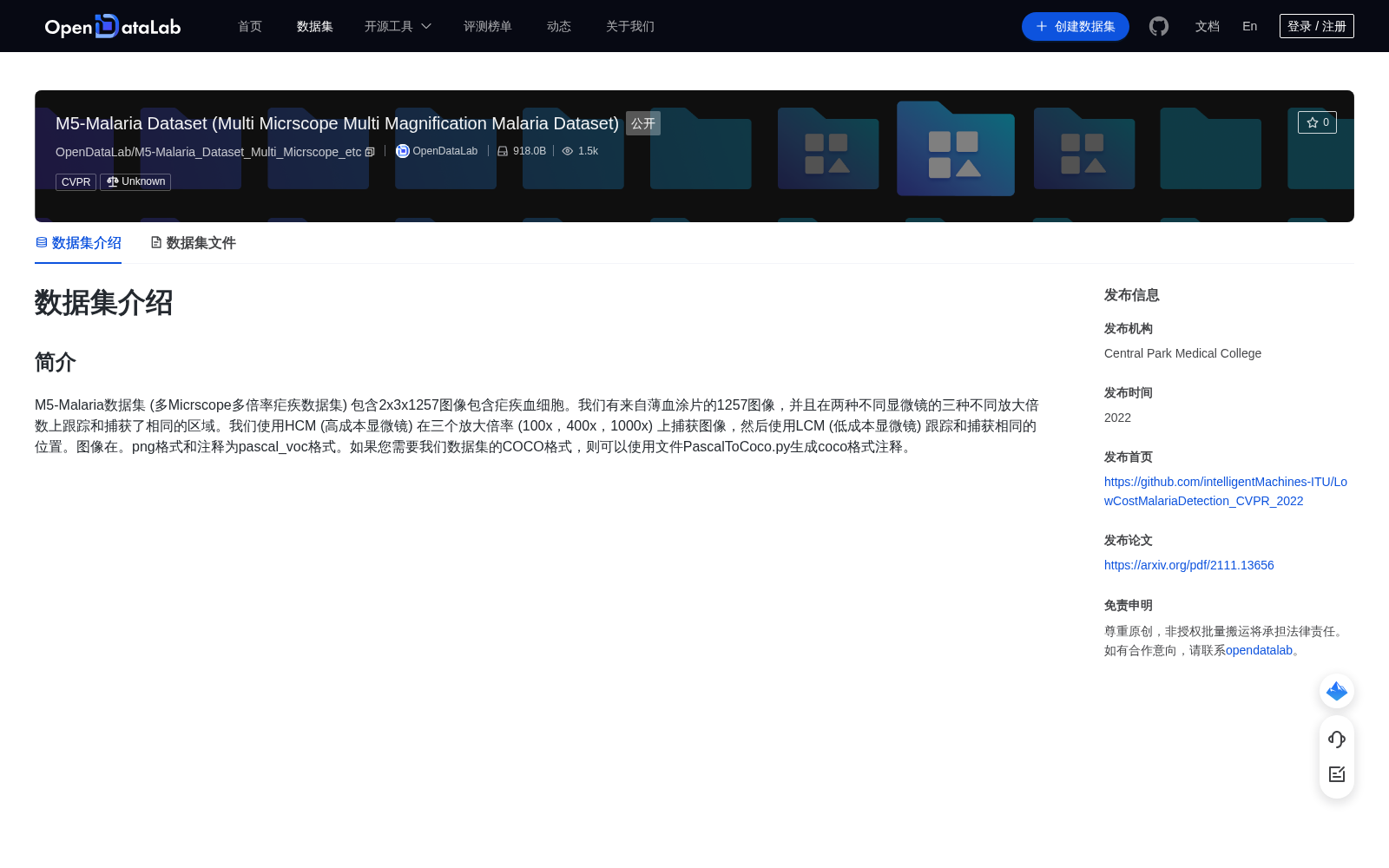Open the GitHub icon link

(x=1159, y=26)
